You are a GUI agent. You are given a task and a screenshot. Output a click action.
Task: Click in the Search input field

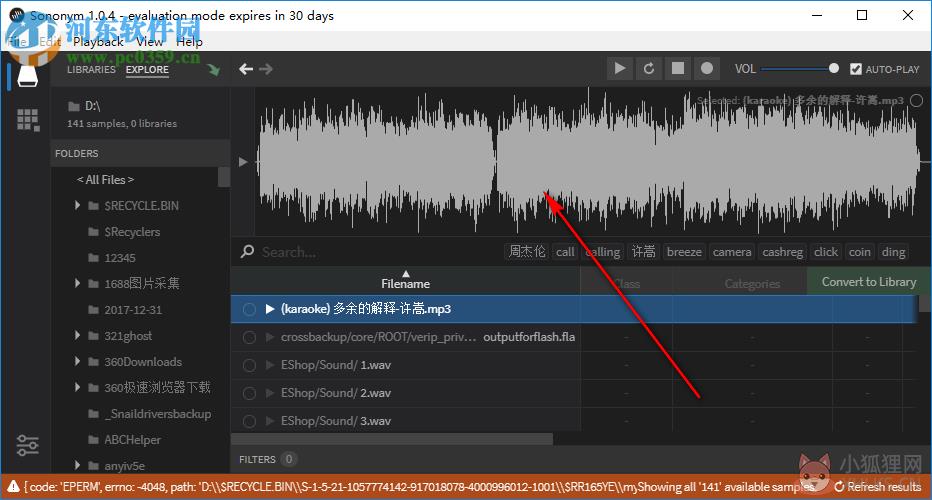380,251
